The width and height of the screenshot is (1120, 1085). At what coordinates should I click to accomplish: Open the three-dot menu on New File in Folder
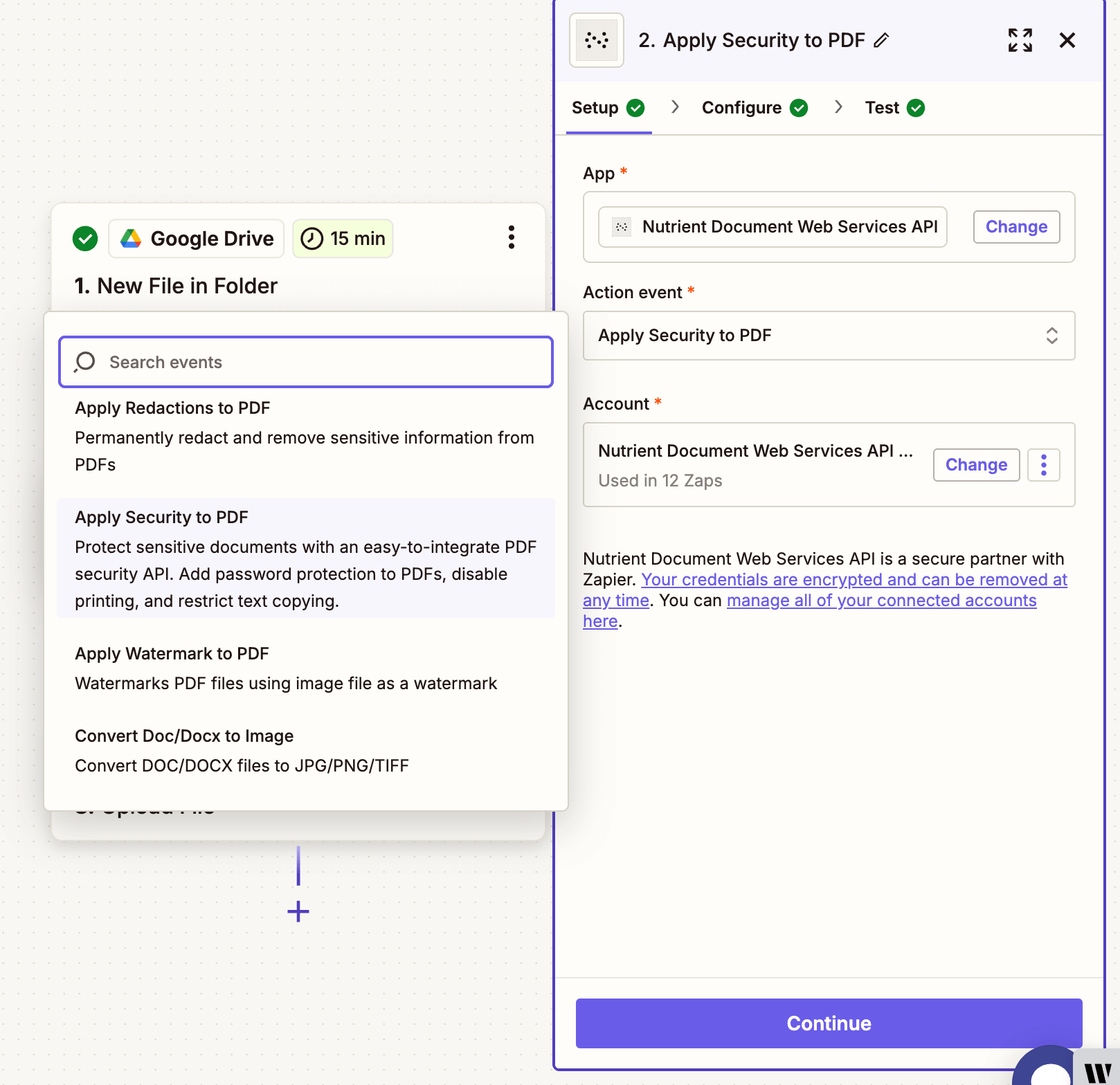(512, 237)
